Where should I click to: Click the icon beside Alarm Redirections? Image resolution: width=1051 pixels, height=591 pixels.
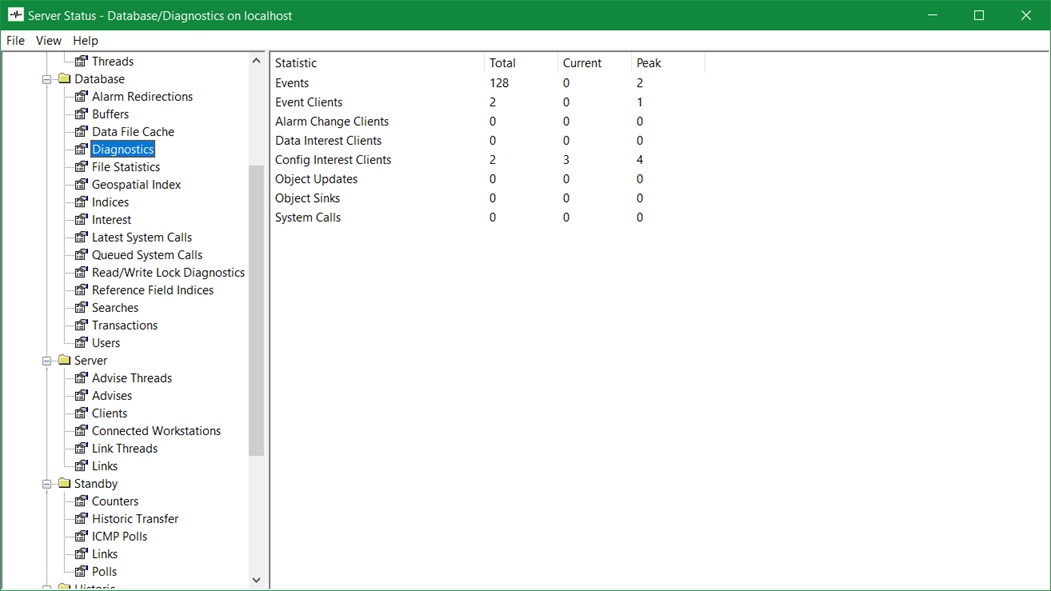(82, 97)
